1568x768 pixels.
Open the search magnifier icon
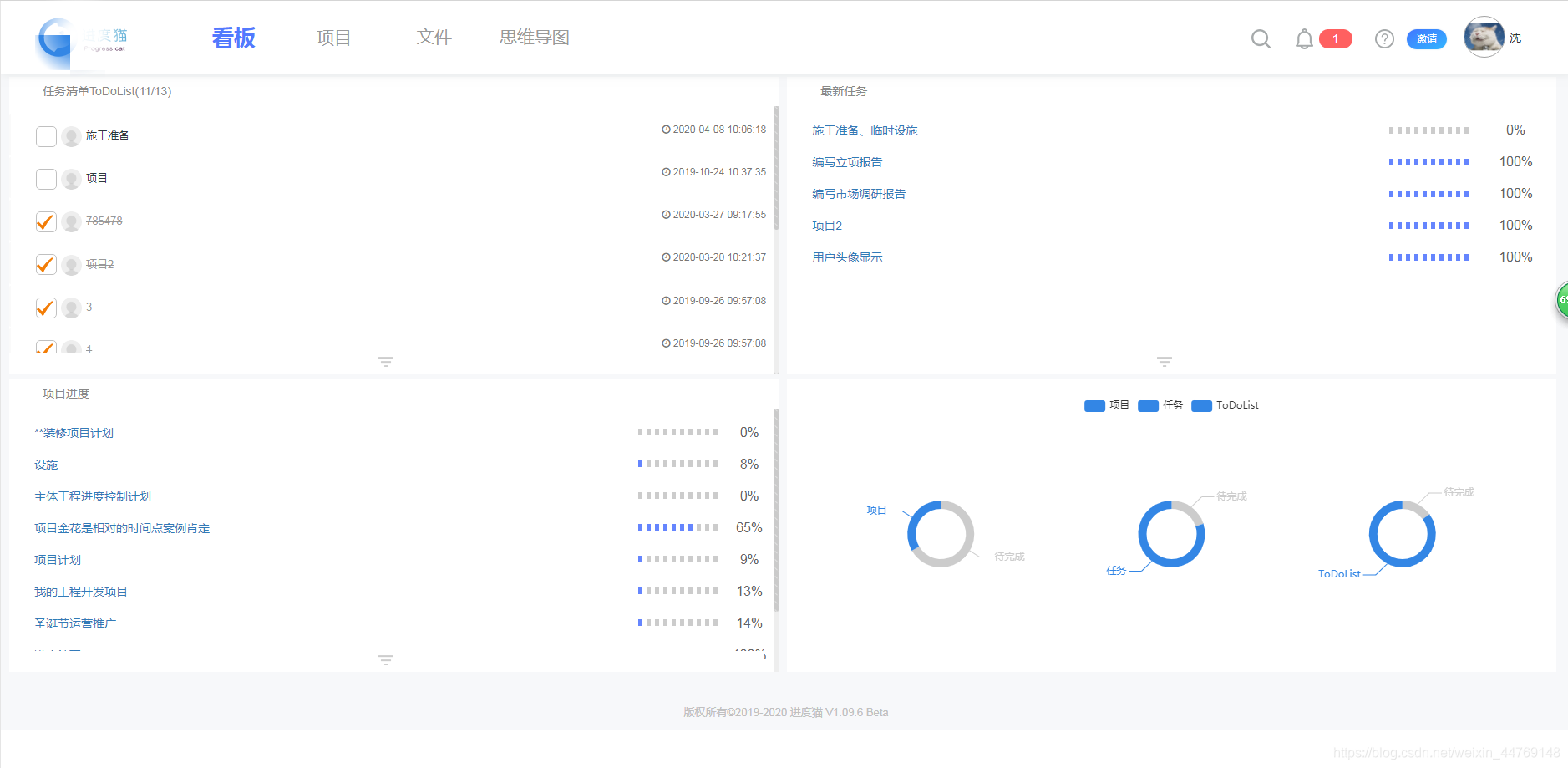[1261, 38]
